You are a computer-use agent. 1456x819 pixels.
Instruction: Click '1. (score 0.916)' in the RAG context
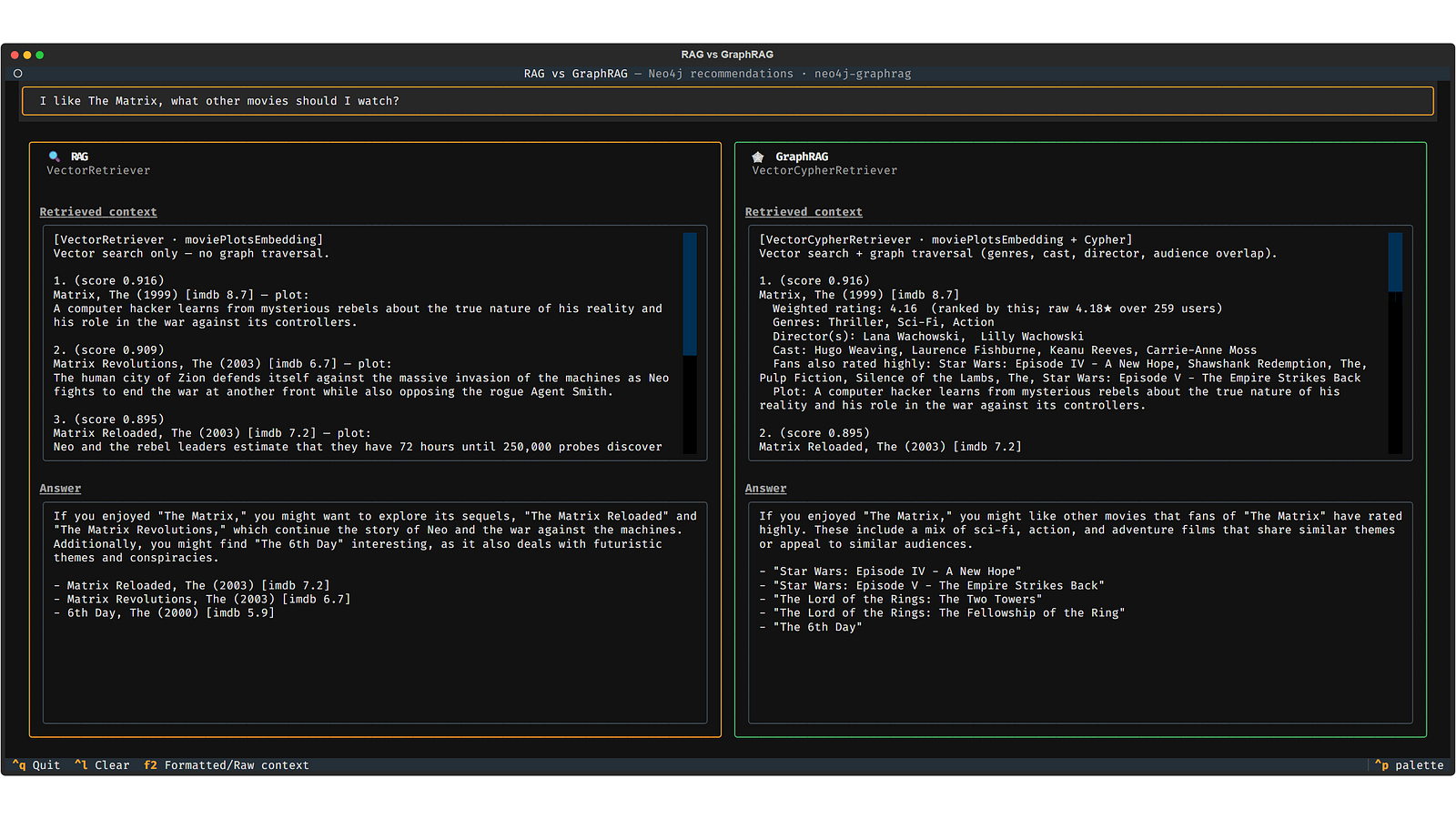pyautogui.click(x=108, y=281)
